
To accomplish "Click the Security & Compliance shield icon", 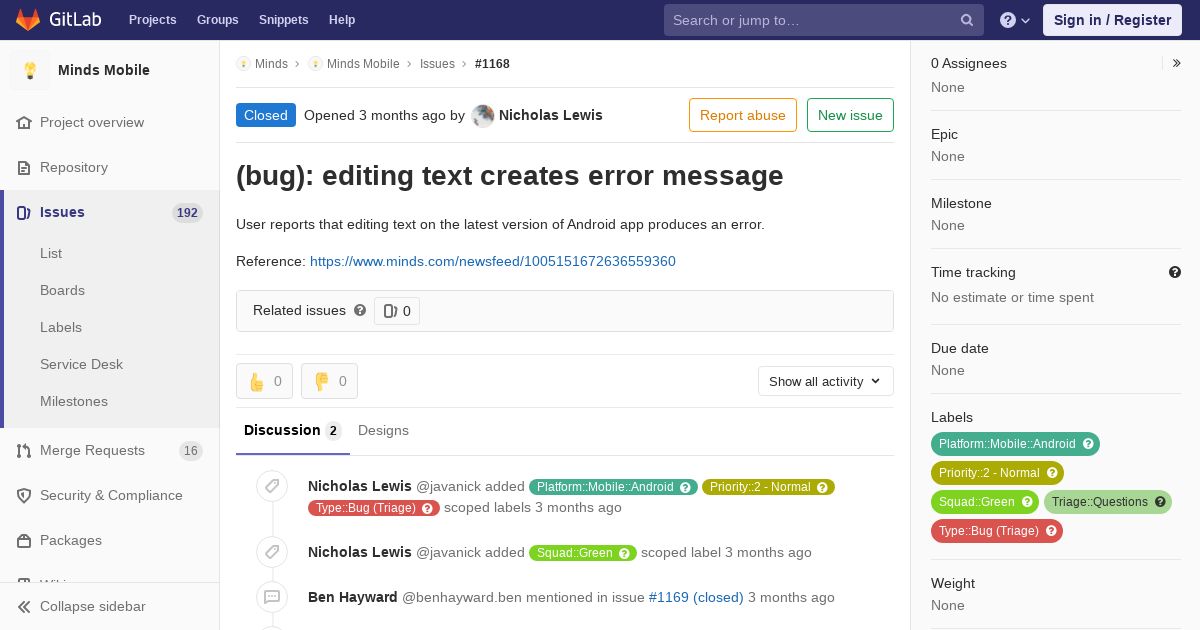I will pyautogui.click(x=24, y=496).
